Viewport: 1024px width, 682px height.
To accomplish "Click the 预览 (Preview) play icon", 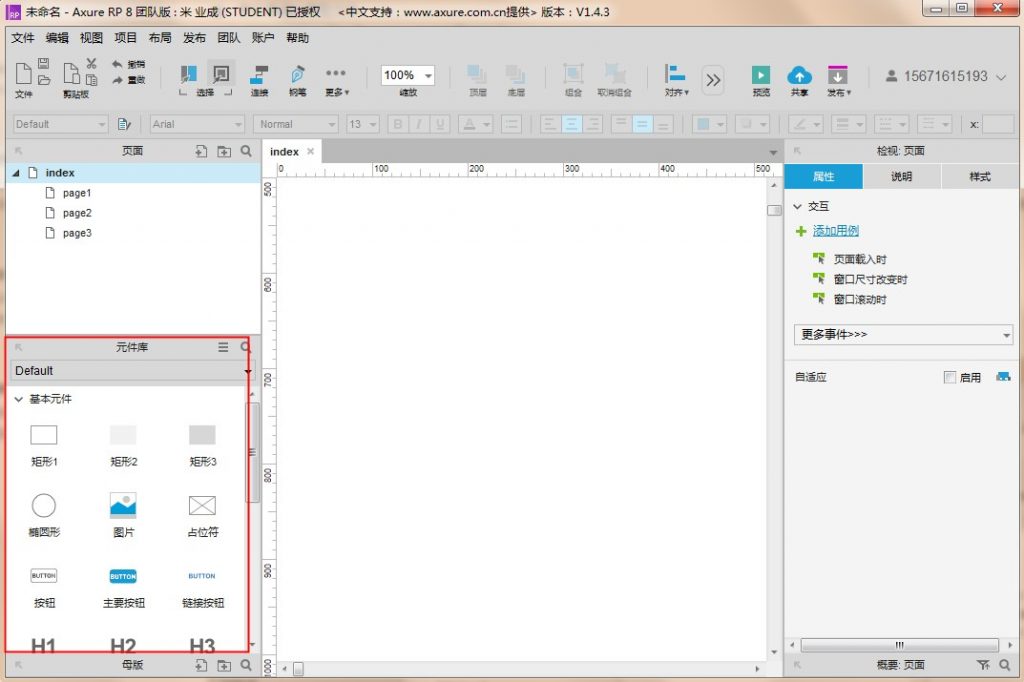I will tap(761, 76).
